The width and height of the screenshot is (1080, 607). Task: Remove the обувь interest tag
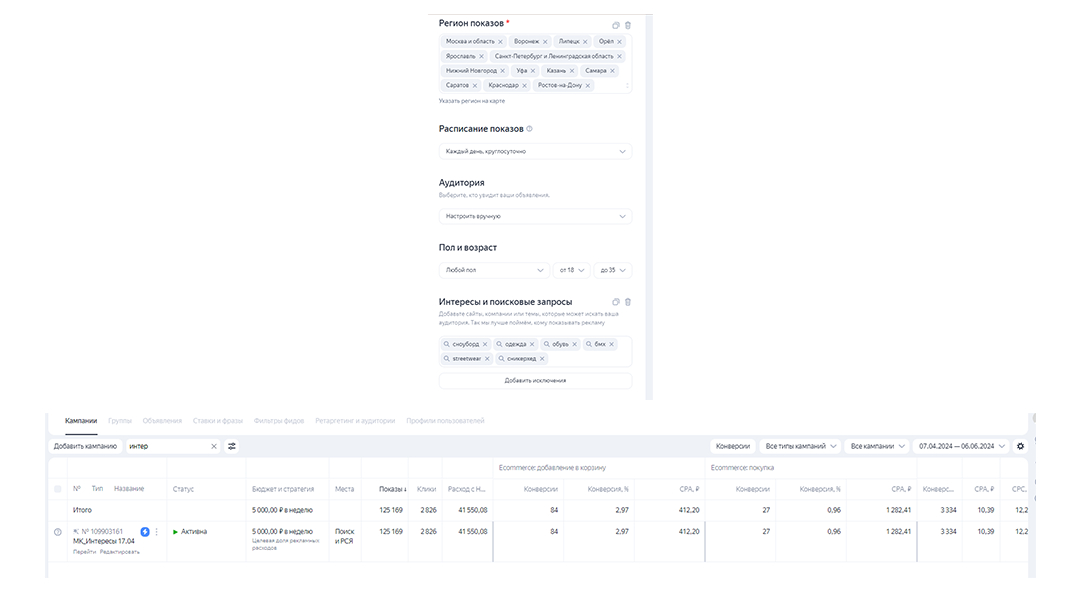click(574, 344)
